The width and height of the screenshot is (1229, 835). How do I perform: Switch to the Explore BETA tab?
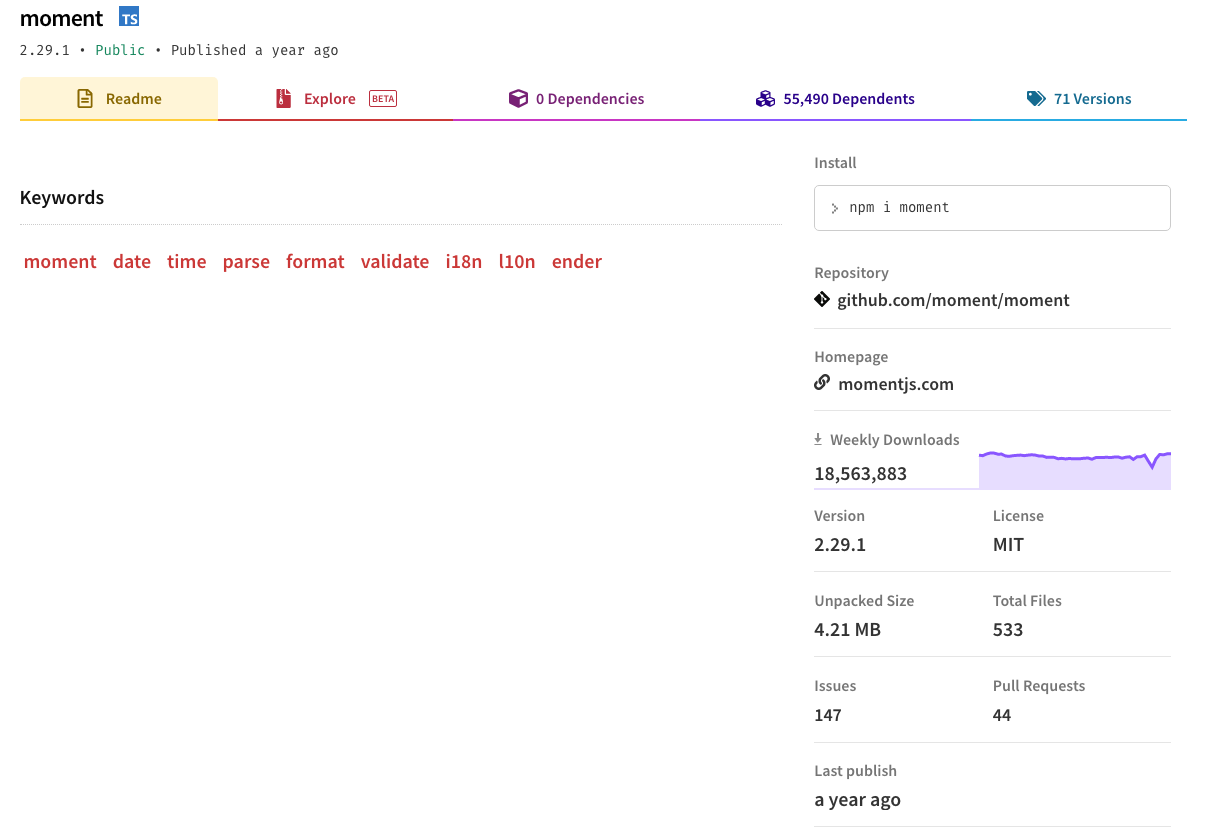point(335,99)
